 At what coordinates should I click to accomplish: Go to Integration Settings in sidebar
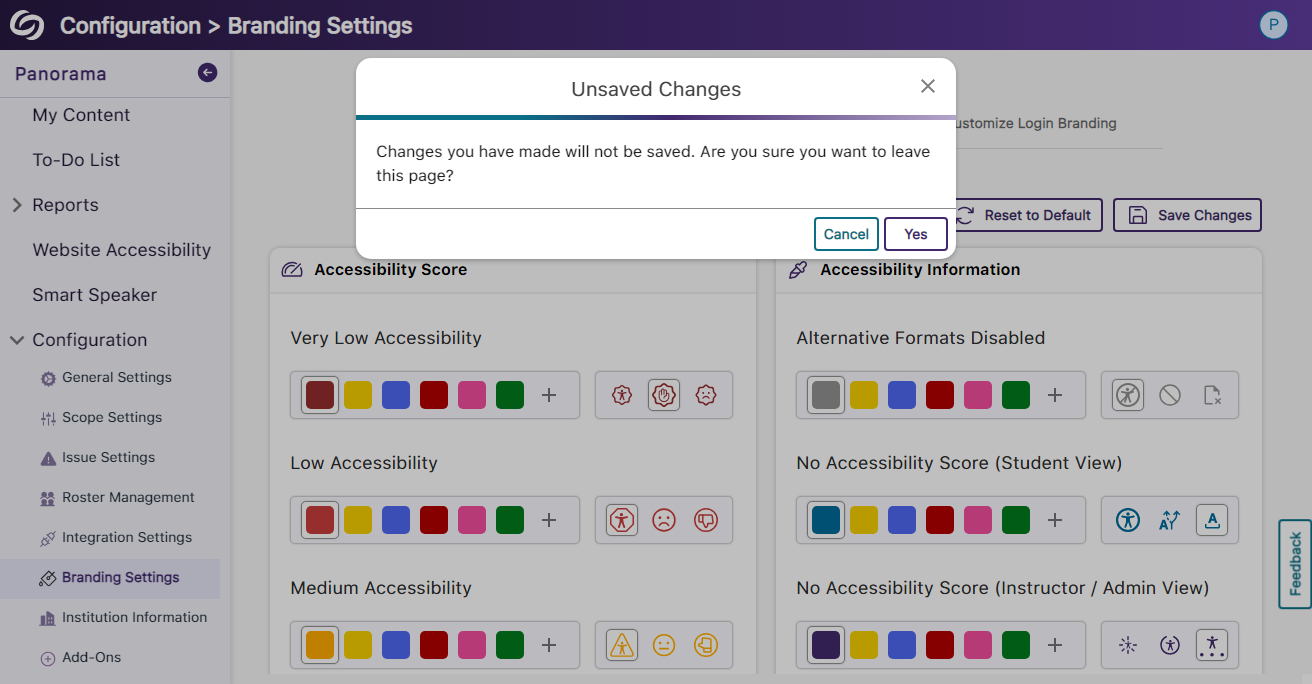click(x=126, y=537)
